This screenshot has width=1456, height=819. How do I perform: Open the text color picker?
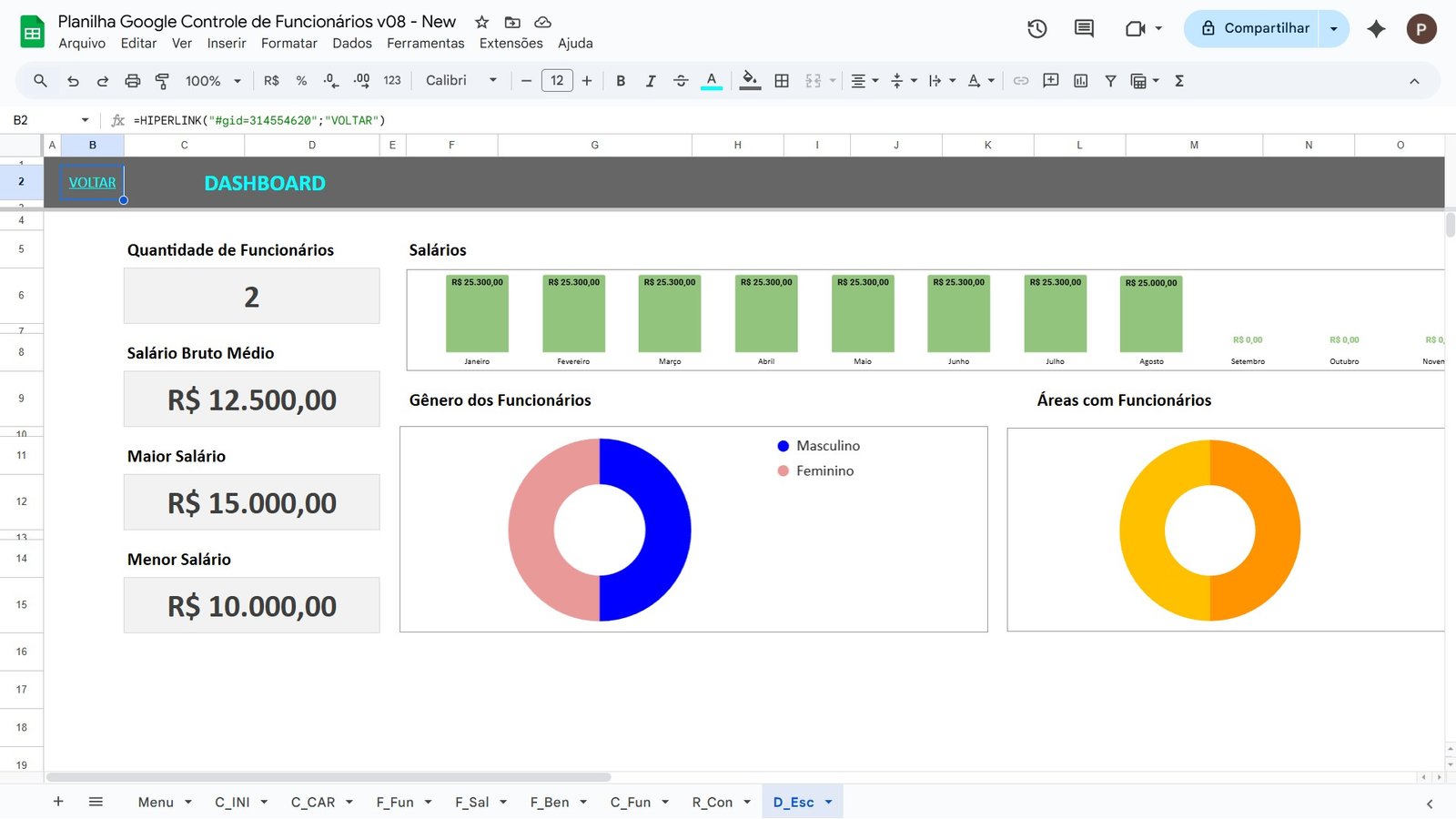click(x=711, y=81)
